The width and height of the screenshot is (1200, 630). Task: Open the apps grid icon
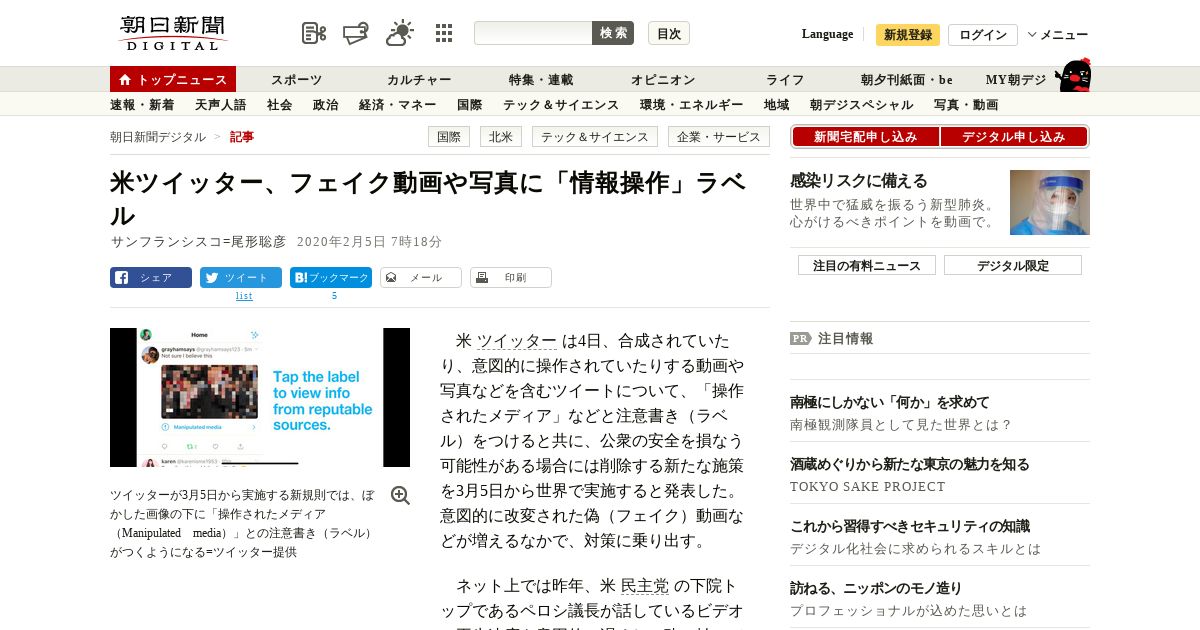coord(444,33)
